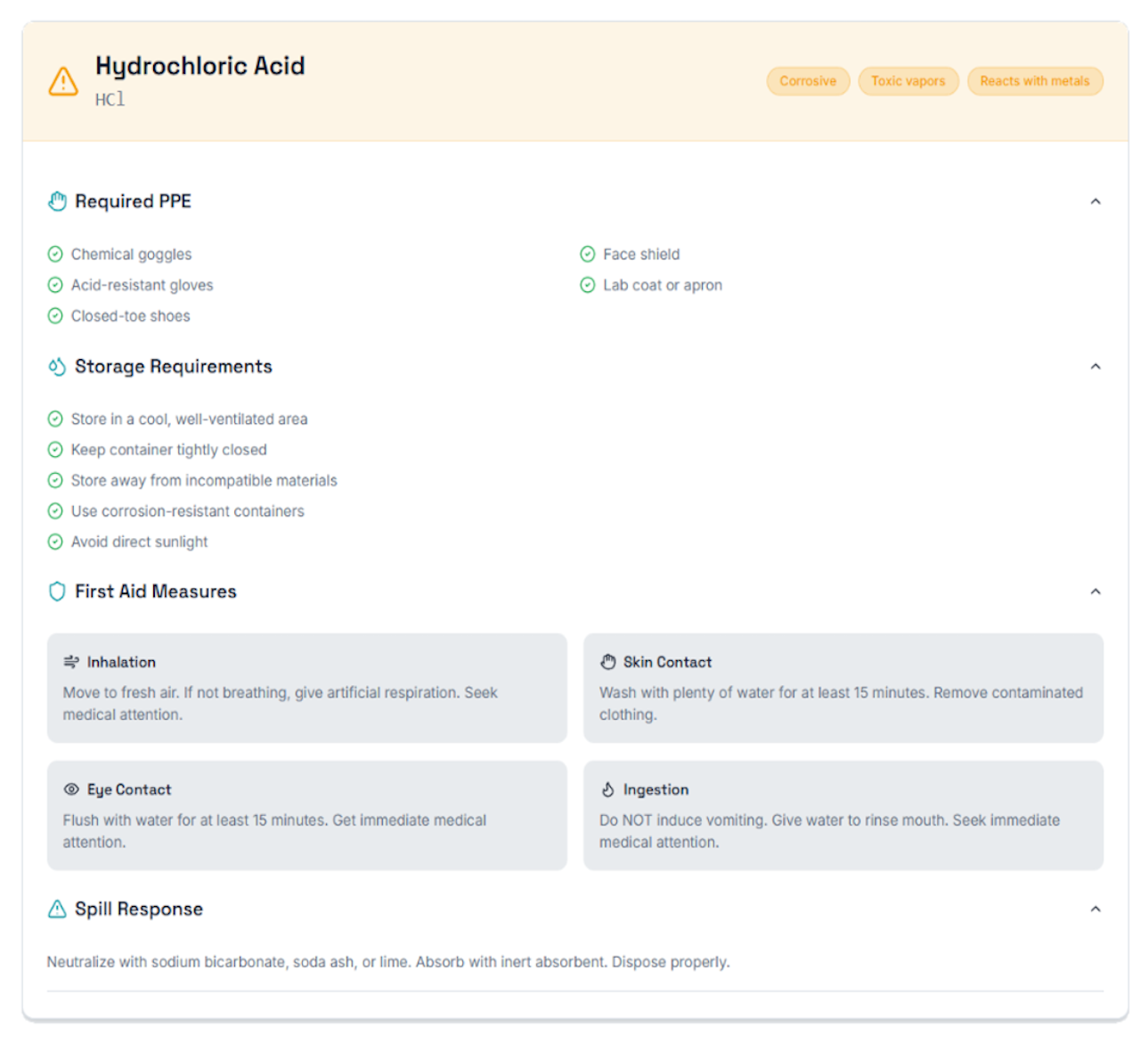Click the Use corrosion-resistant containers text

(x=188, y=511)
